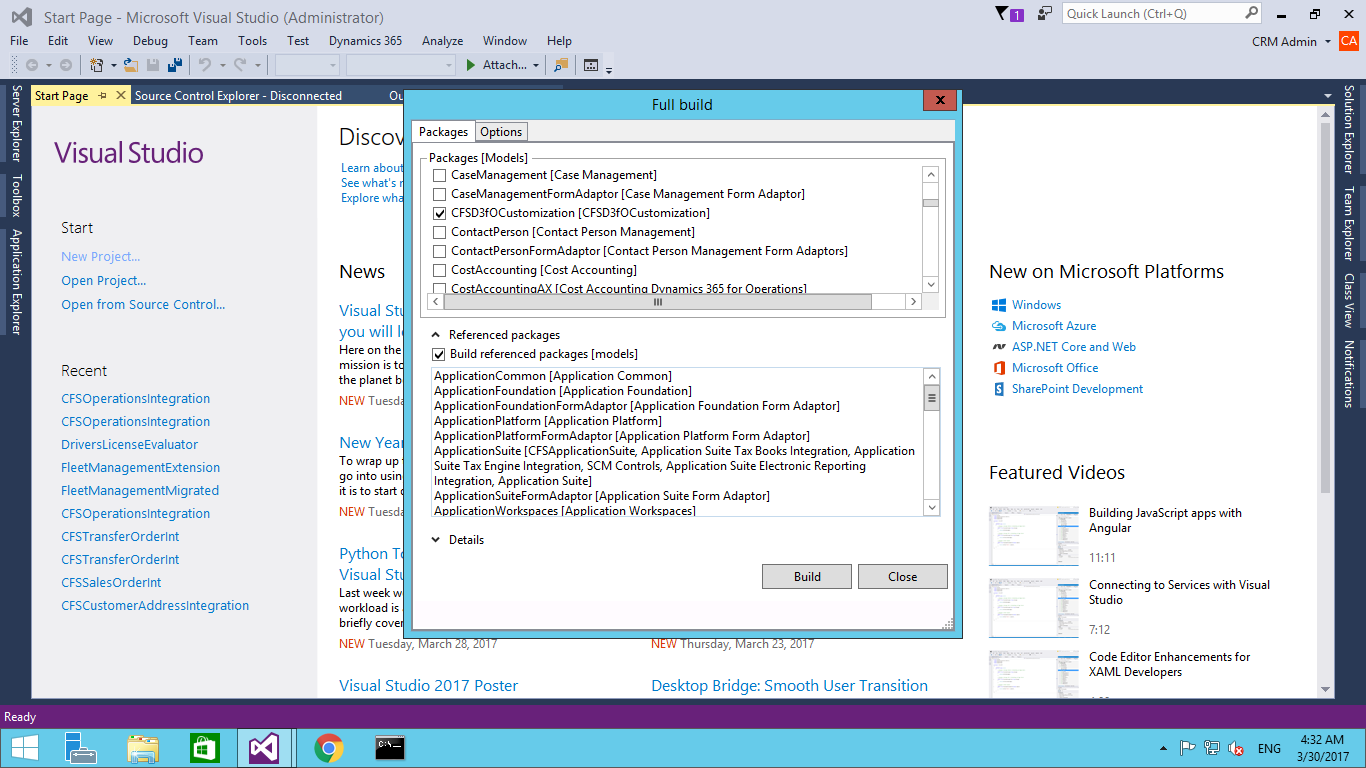The image size is (1366, 768).
Task: Open the Dynamics 365 menu
Action: click(365, 41)
